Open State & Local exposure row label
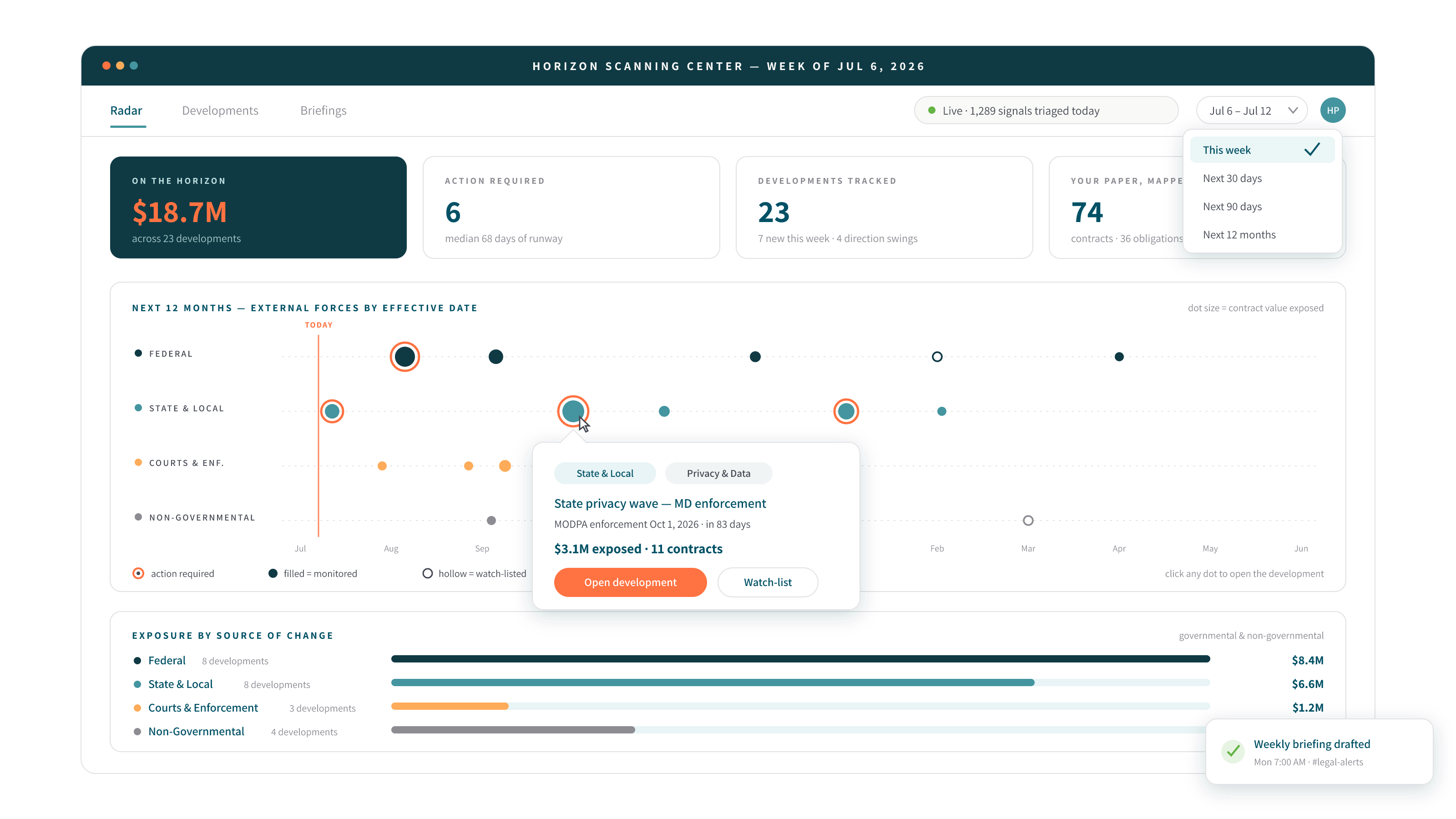Viewport: 1456px width, 819px height. coord(180,684)
